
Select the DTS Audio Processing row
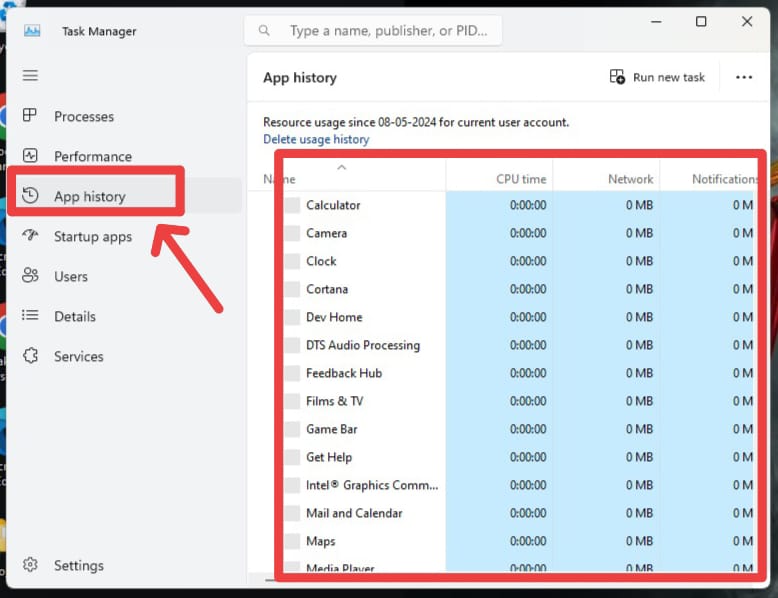363,345
